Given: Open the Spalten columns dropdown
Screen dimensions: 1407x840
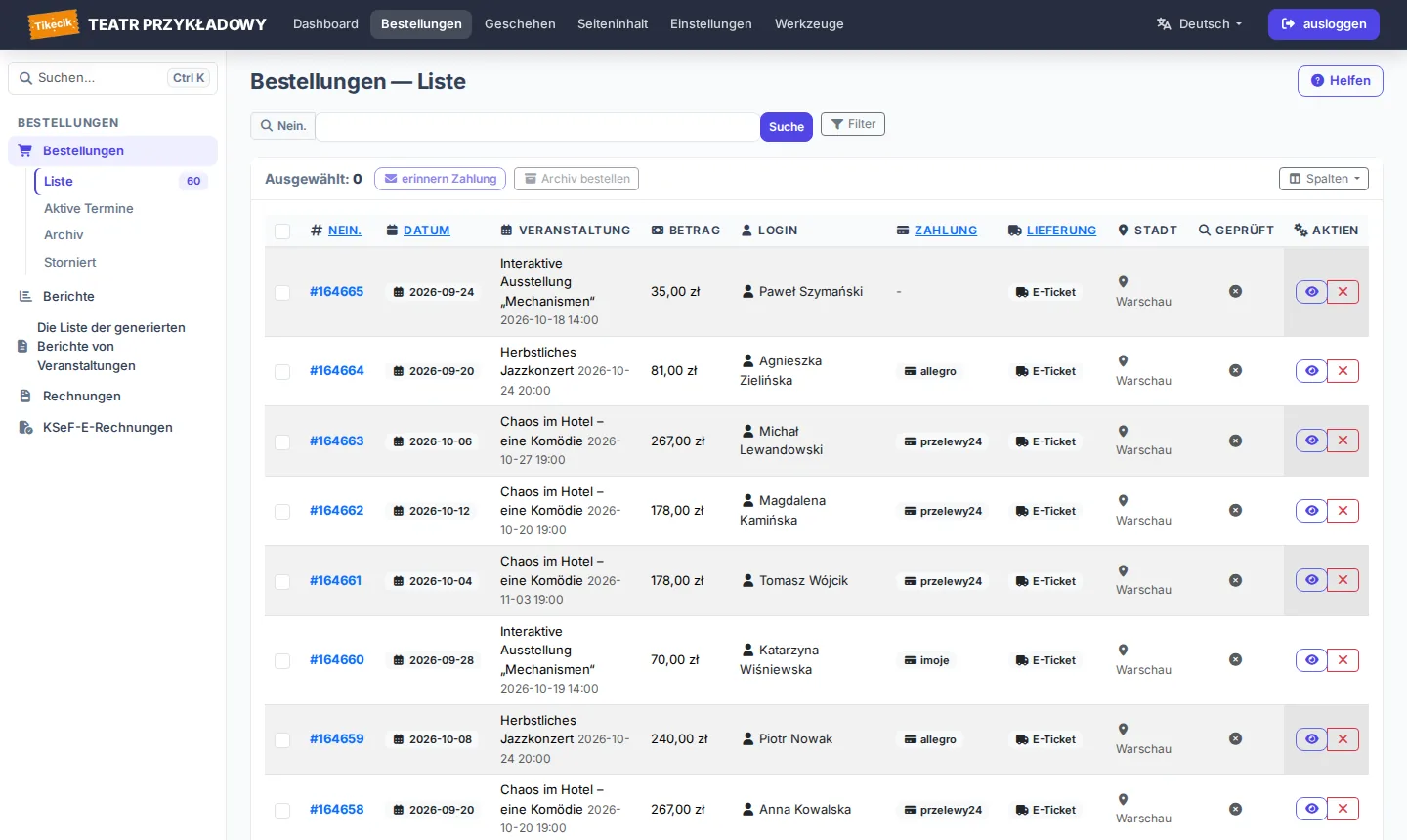Looking at the screenshot, I should 1324,179.
